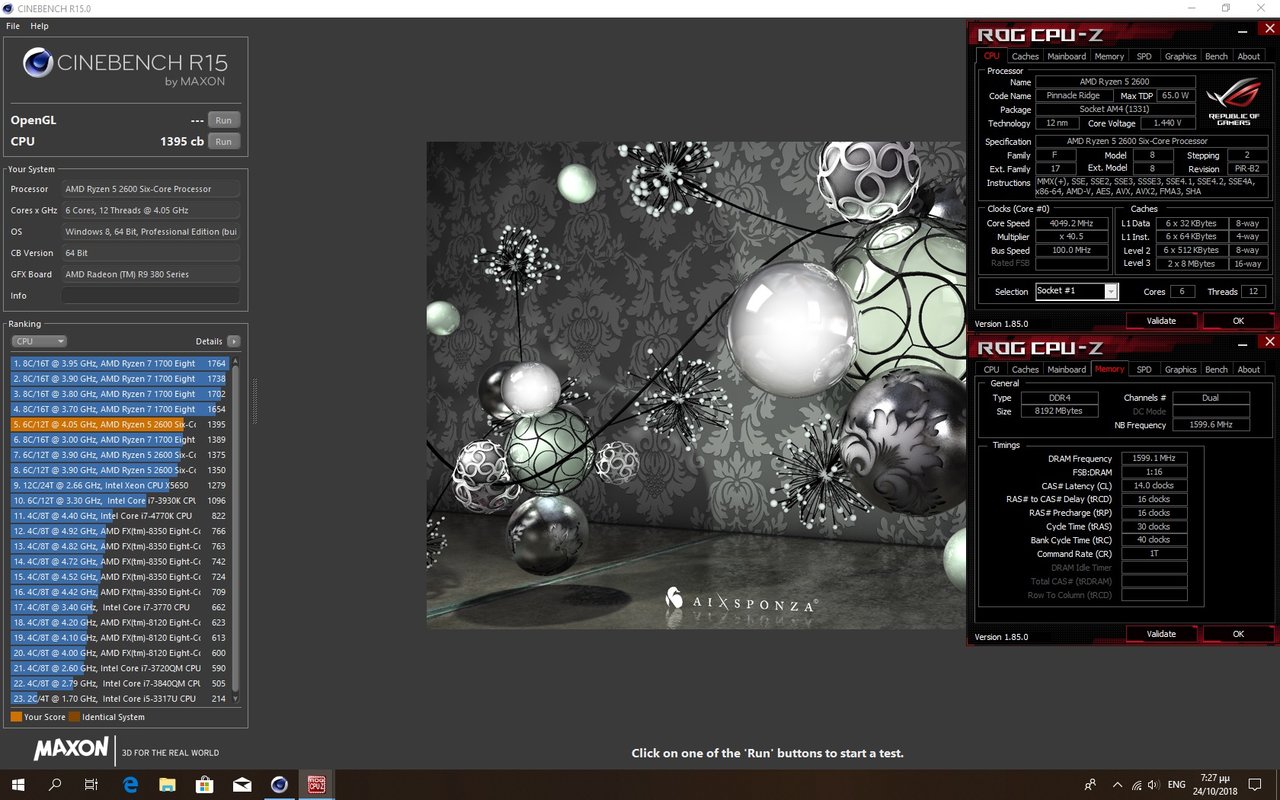1280x800 pixels.
Task: Click the CAS# Latency value 14.0 clocks
Action: click(1154, 486)
